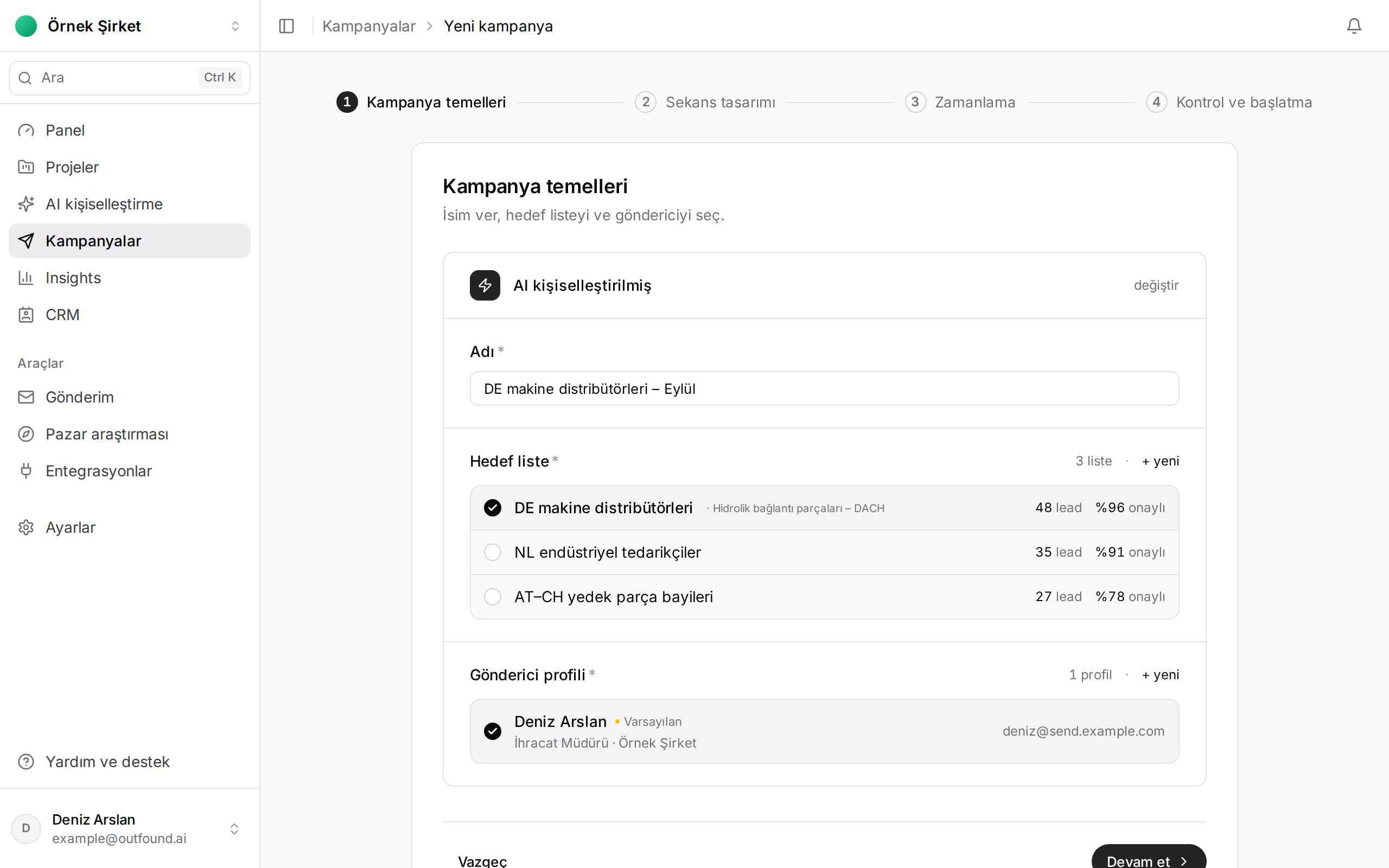The width and height of the screenshot is (1389, 868).
Task: Click the Yardım ve destek question icon
Action: [x=26, y=762]
